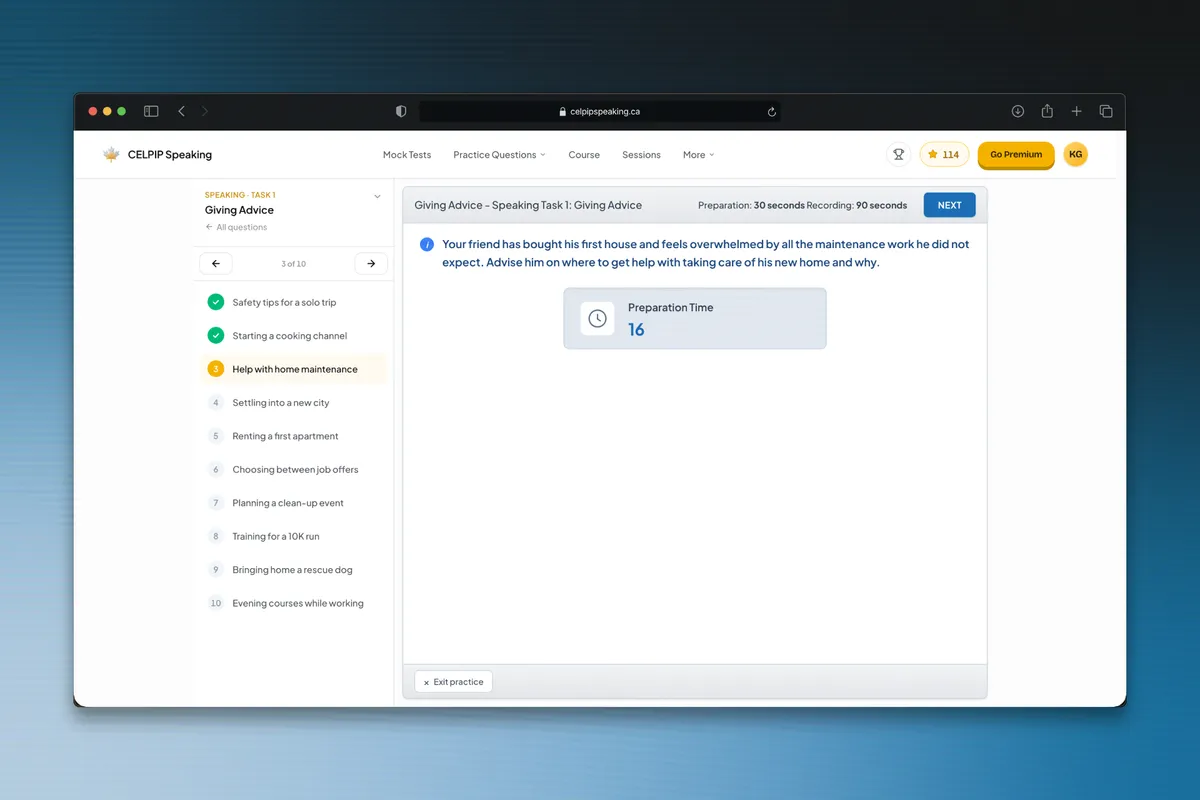
Task: Expand the More dropdown menu
Action: (698, 155)
